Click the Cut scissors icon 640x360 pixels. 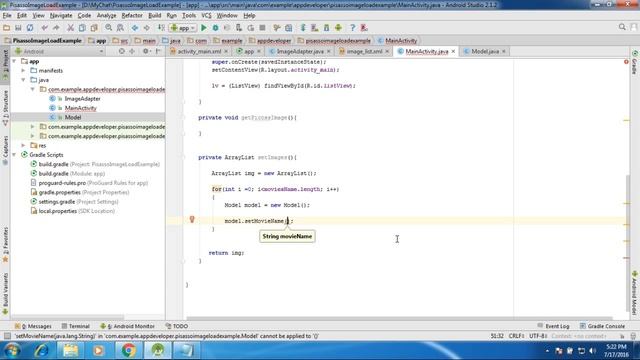71,28
